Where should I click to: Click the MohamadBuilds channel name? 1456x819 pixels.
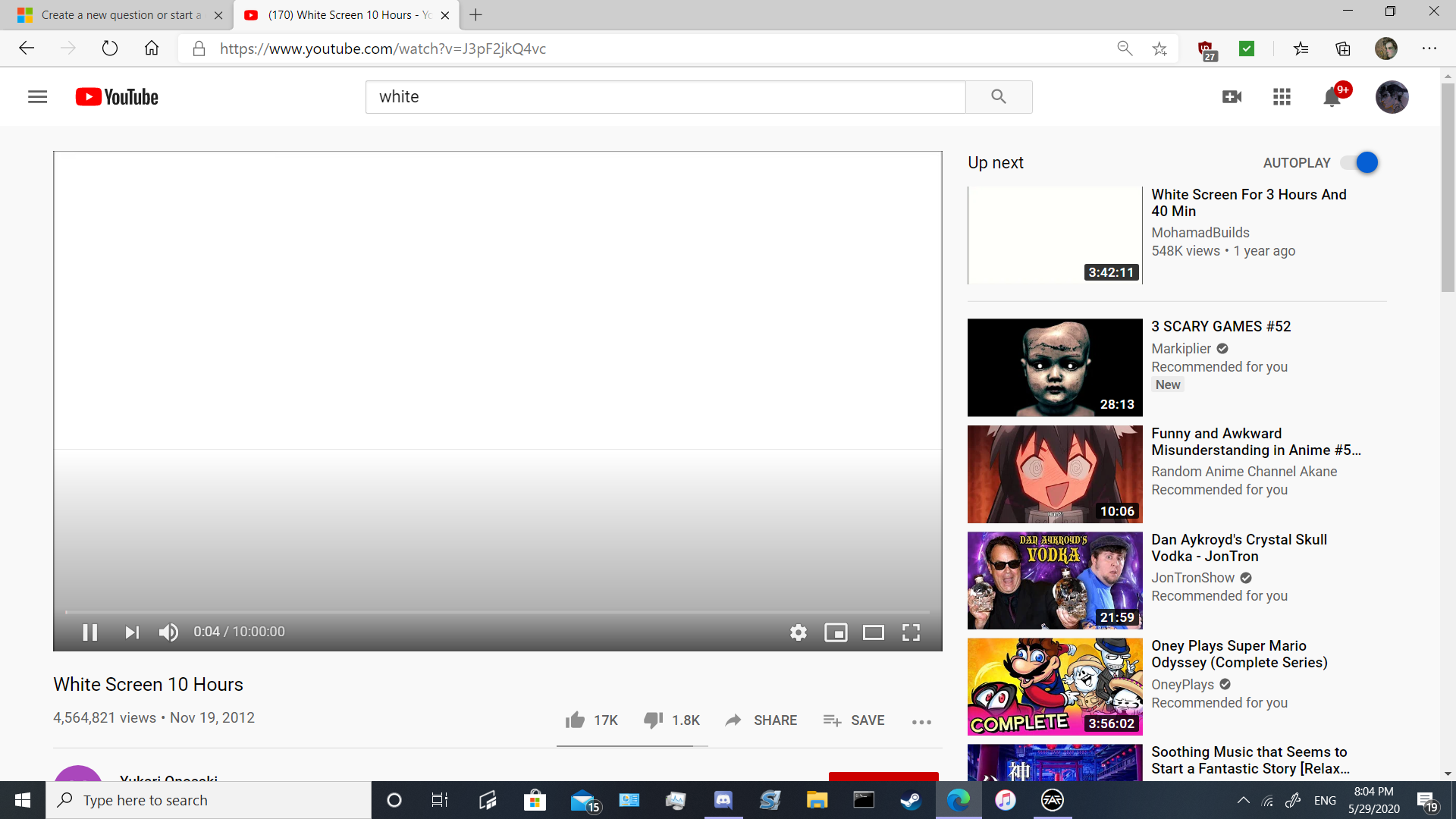1200,233
